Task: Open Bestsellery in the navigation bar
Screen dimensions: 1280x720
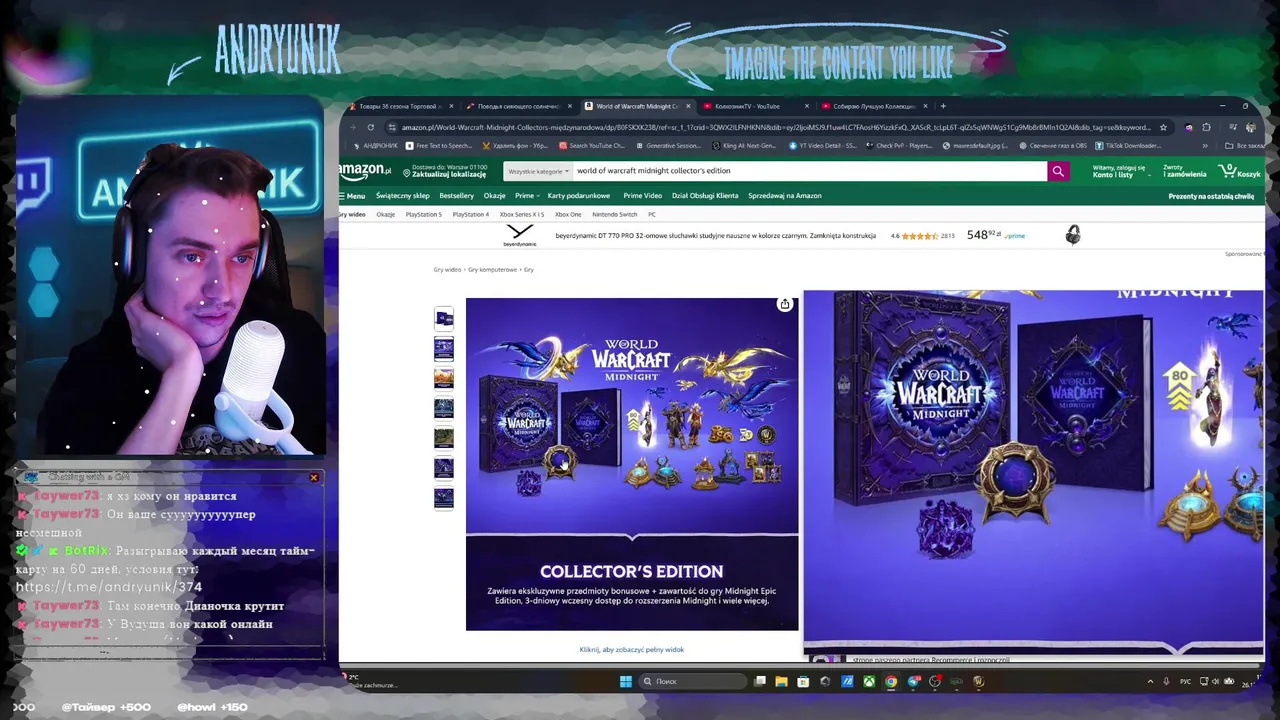Action: (457, 196)
